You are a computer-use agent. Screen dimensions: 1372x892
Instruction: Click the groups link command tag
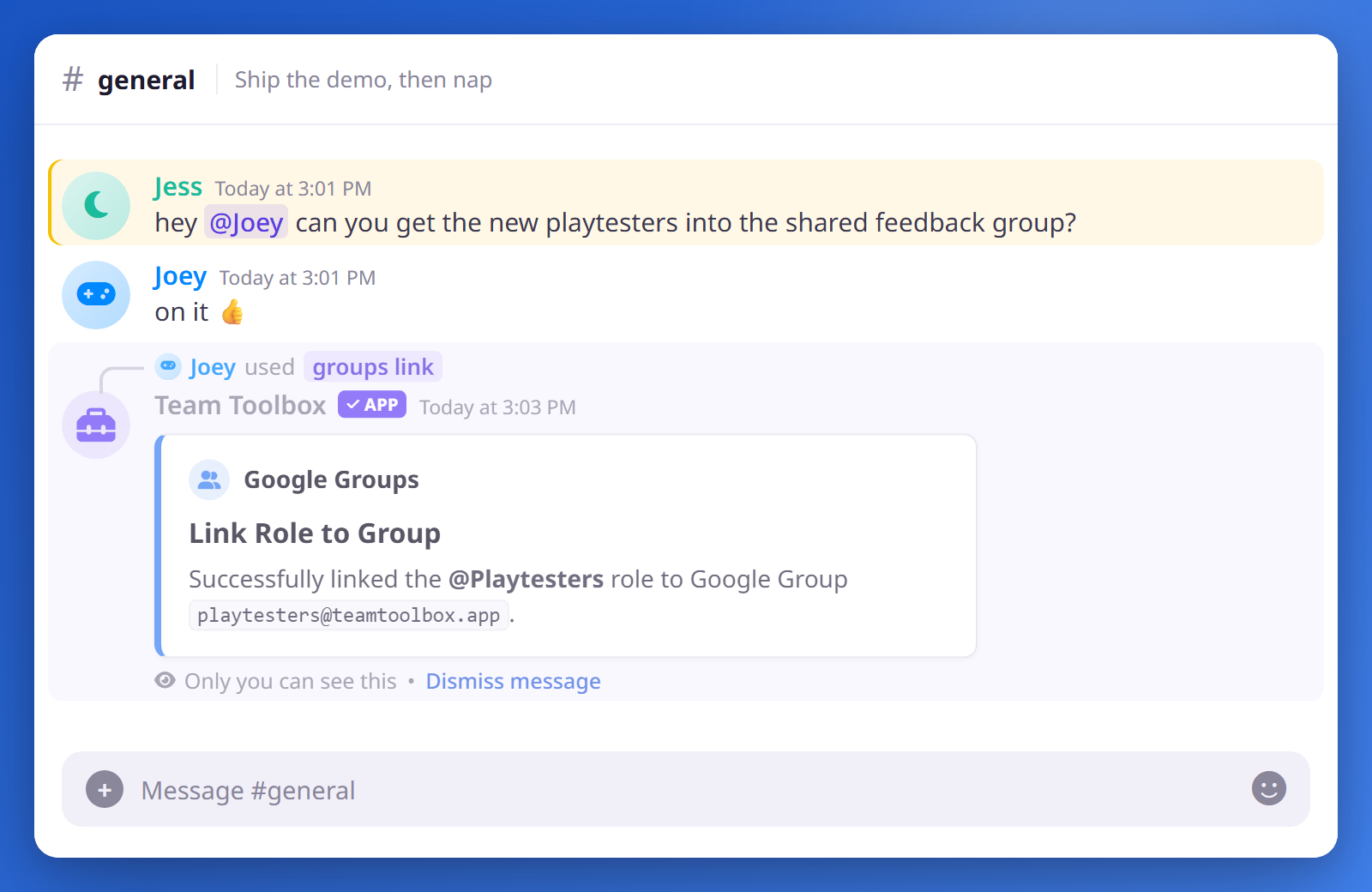click(x=373, y=367)
